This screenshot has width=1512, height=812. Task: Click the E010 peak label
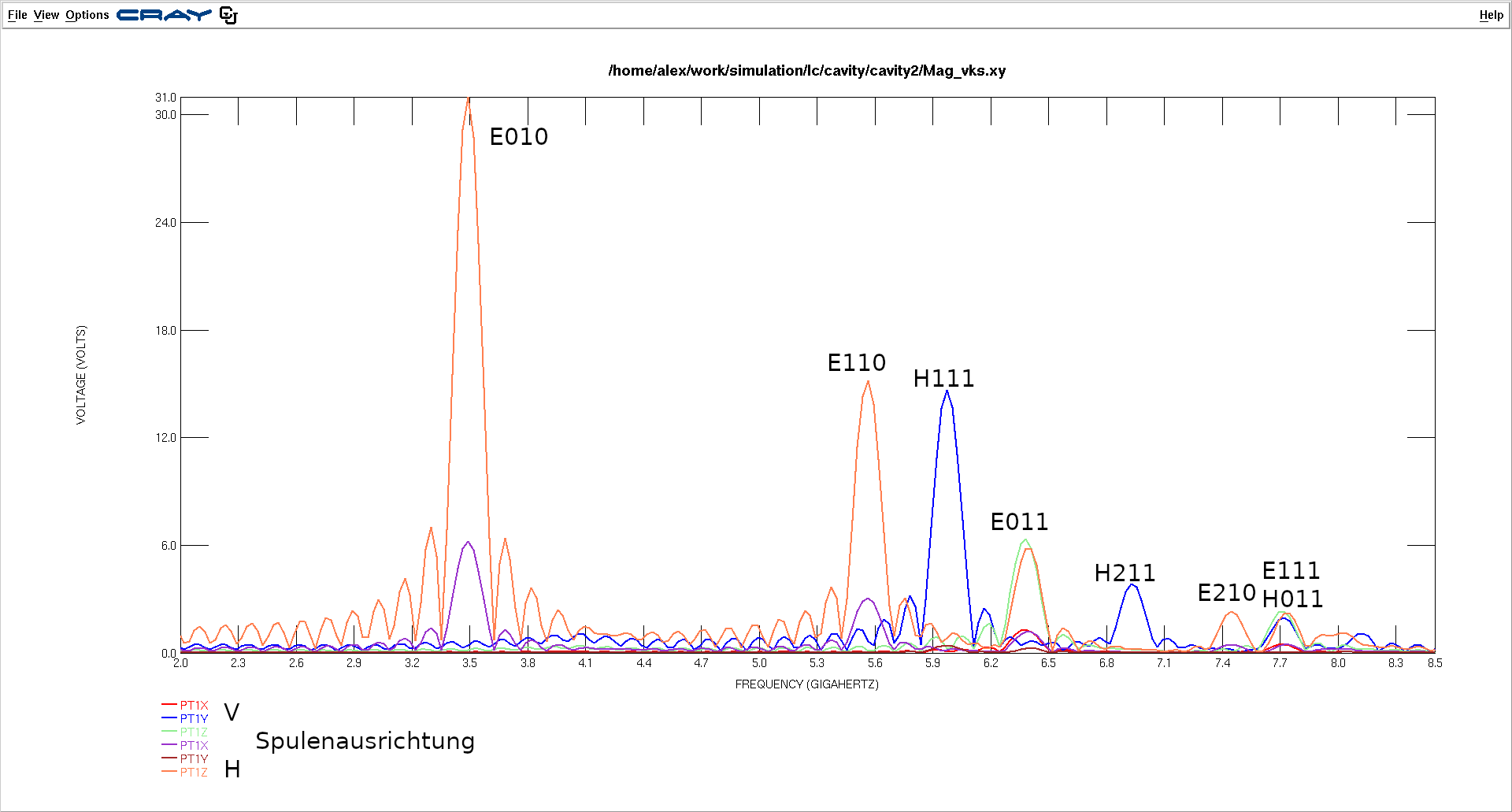pos(518,137)
